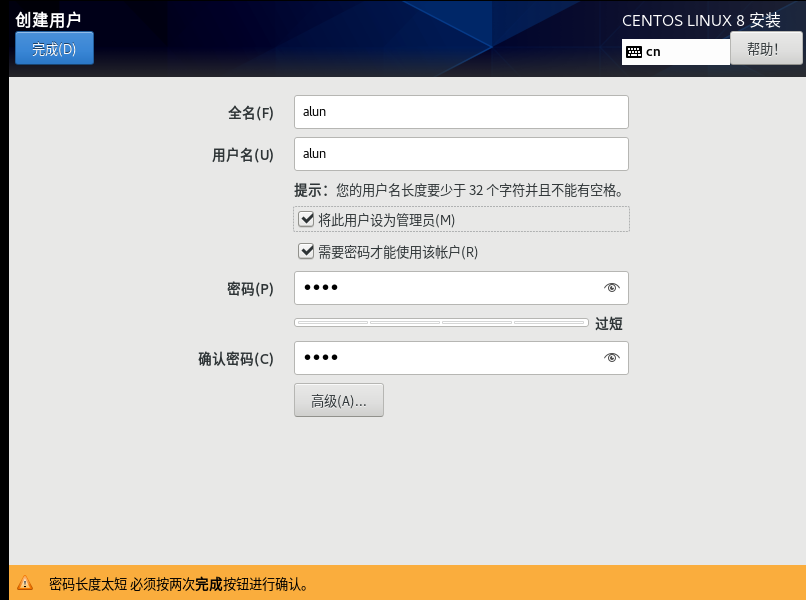Toggle the administrator checkbox on

pos(306,219)
